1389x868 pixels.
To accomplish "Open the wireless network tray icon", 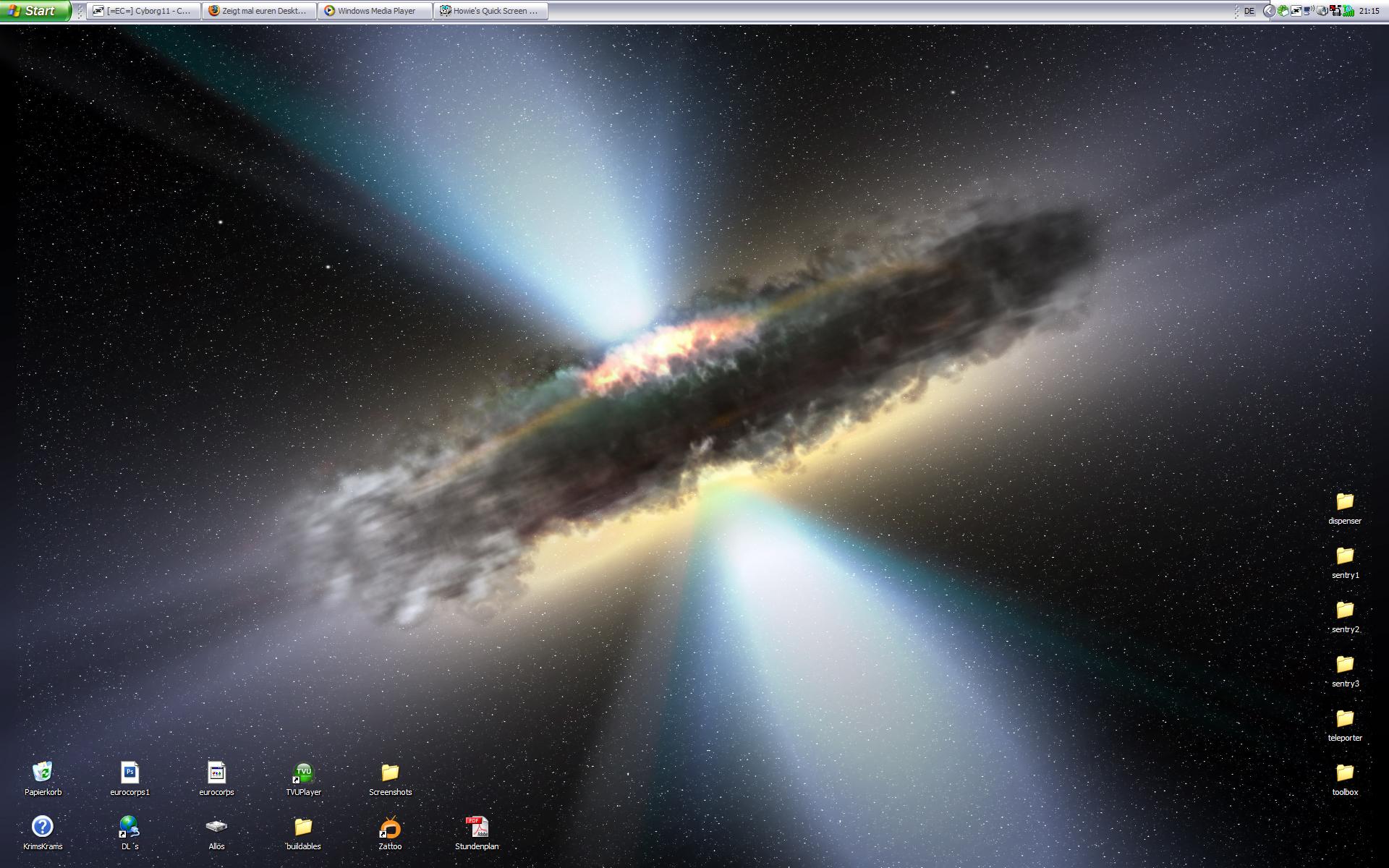I will click(1309, 11).
